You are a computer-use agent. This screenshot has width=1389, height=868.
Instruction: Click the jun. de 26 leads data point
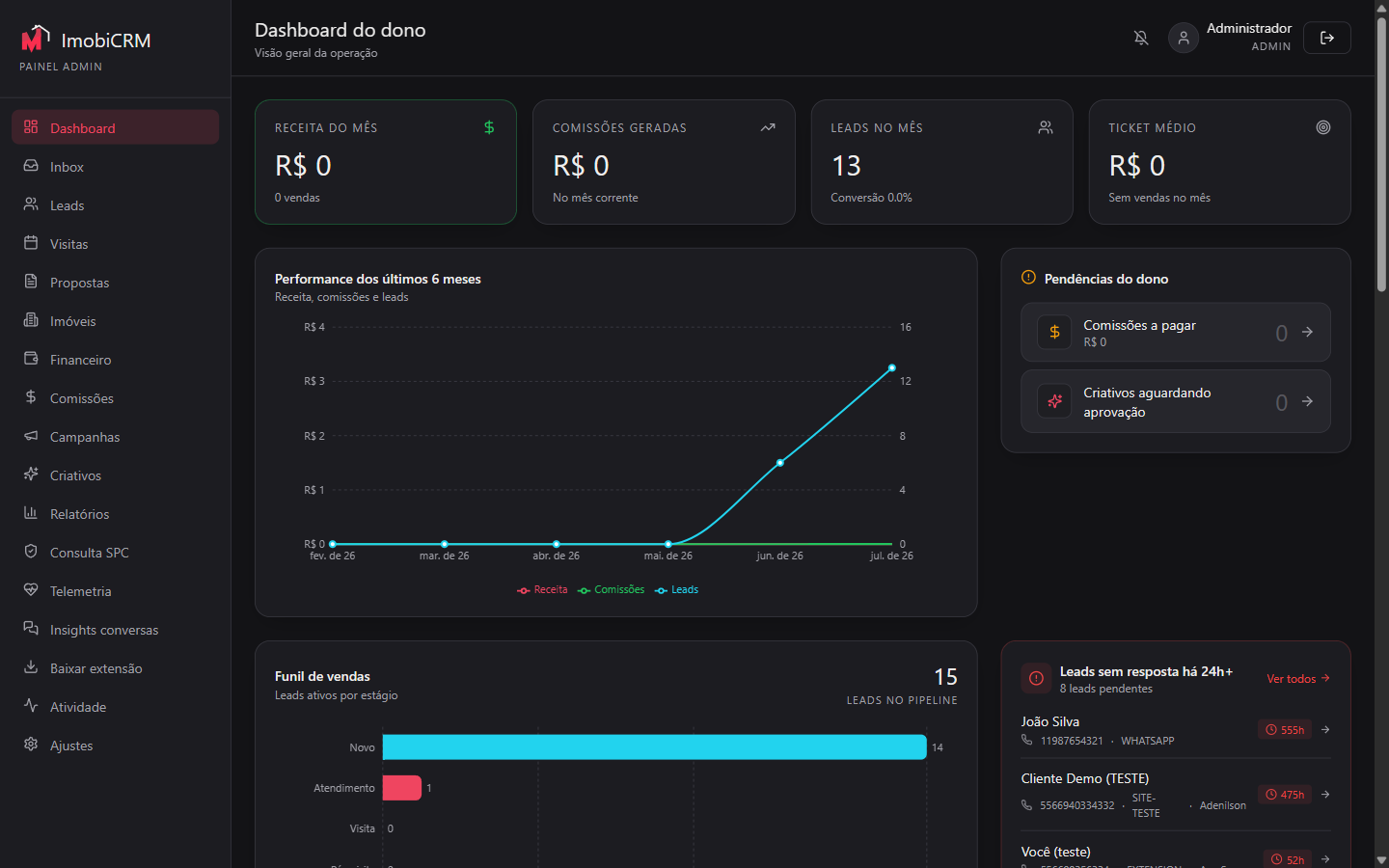click(780, 463)
